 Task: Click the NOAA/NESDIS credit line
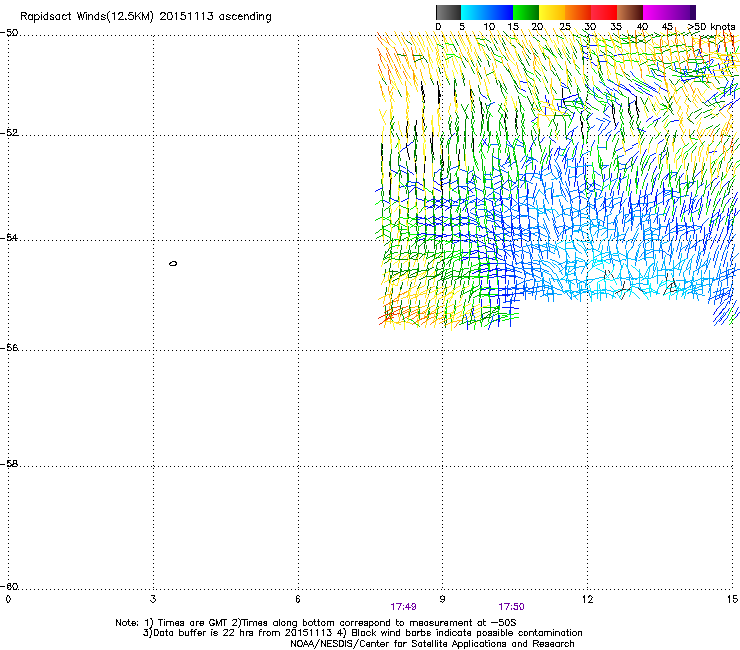[x=432, y=643]
